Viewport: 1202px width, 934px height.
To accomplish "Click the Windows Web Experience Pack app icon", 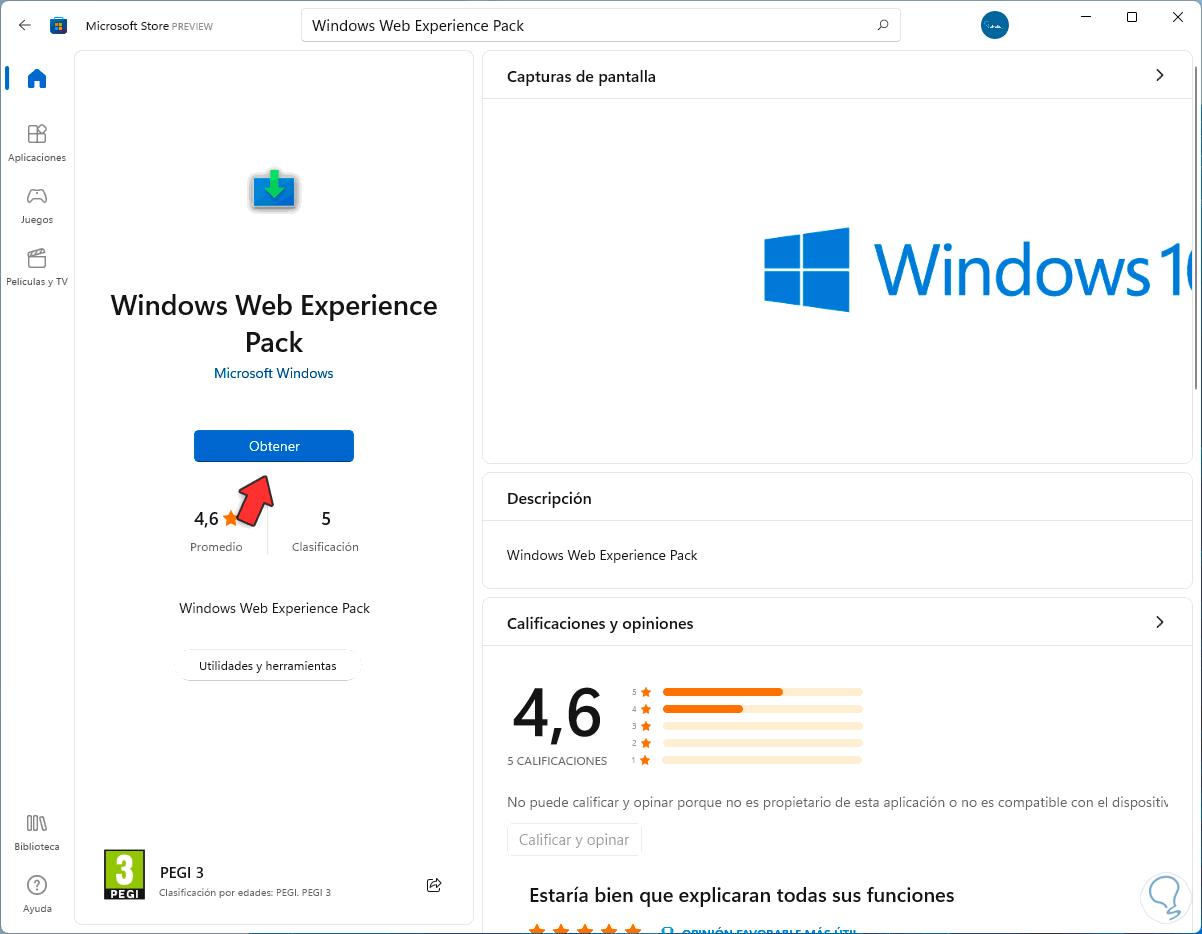I will pos(274,189).
